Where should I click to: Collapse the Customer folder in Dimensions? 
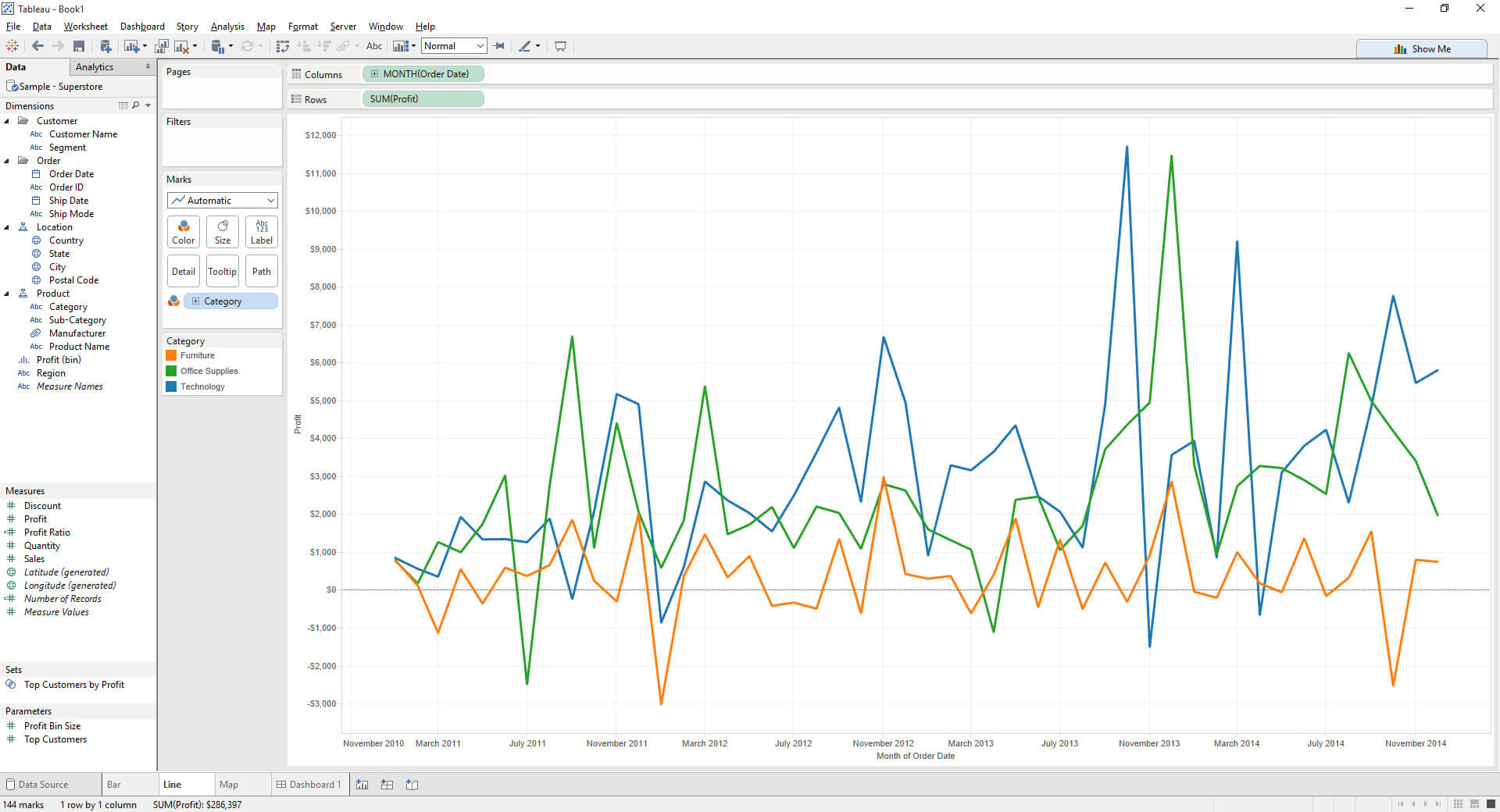point(7,121)
